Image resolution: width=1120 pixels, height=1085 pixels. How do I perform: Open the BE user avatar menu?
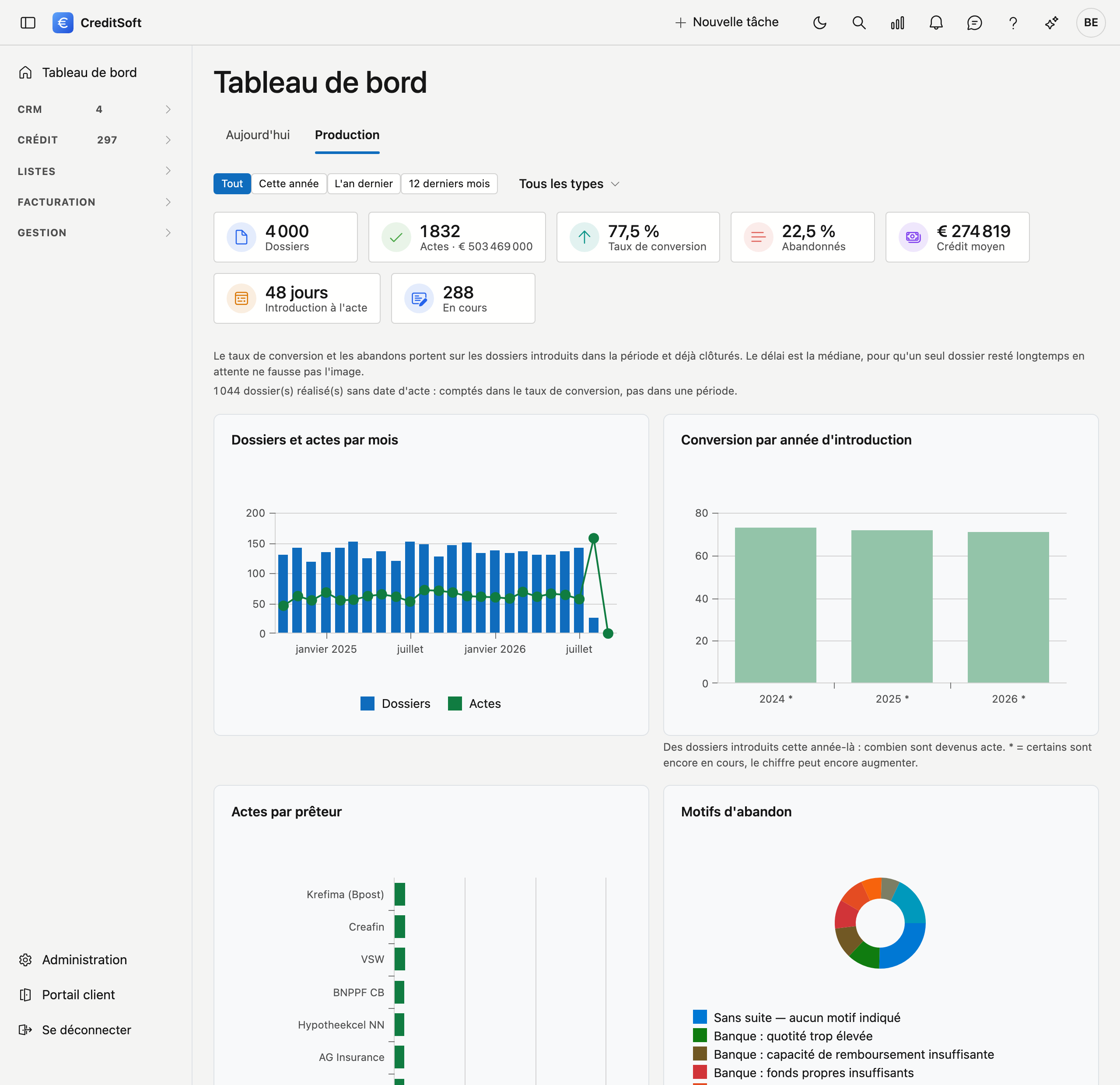pos(1091,23)
